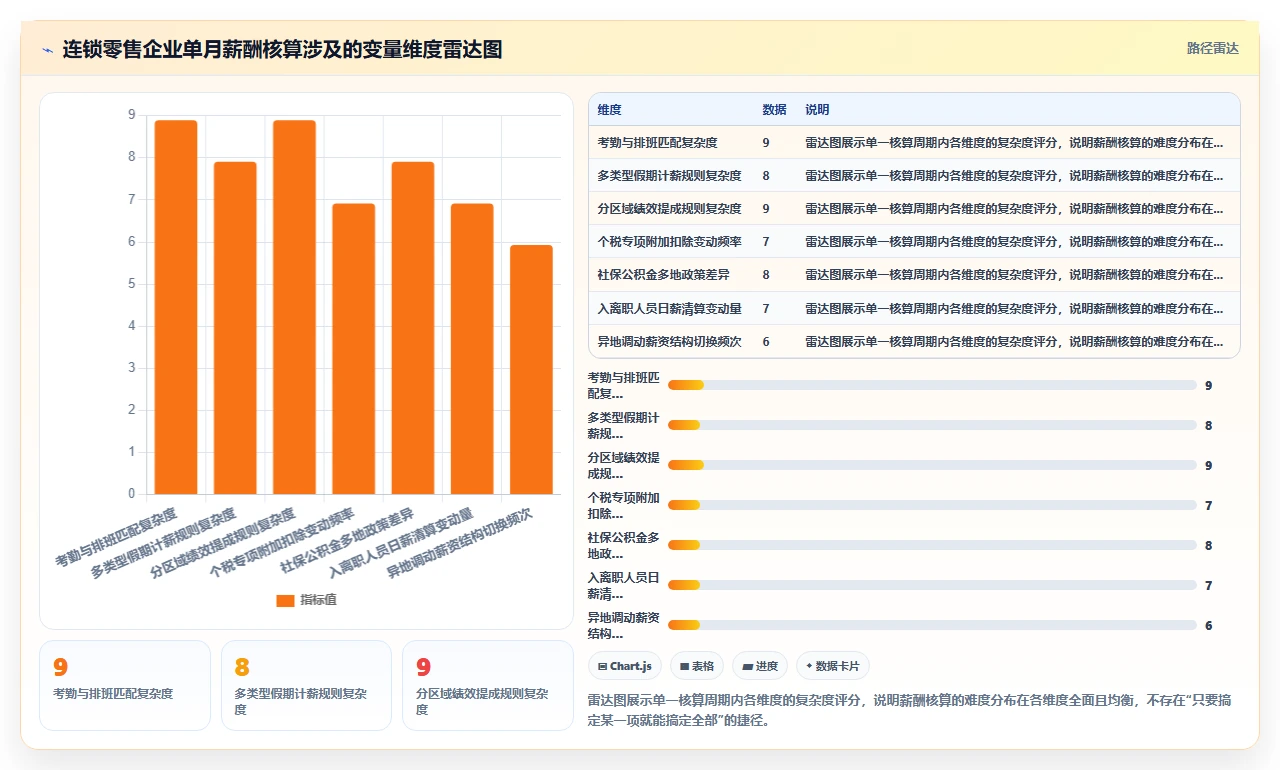
Task: Click the chart title 连锁零售企业单月薪酬核算
Action: [x=282, y=49]
